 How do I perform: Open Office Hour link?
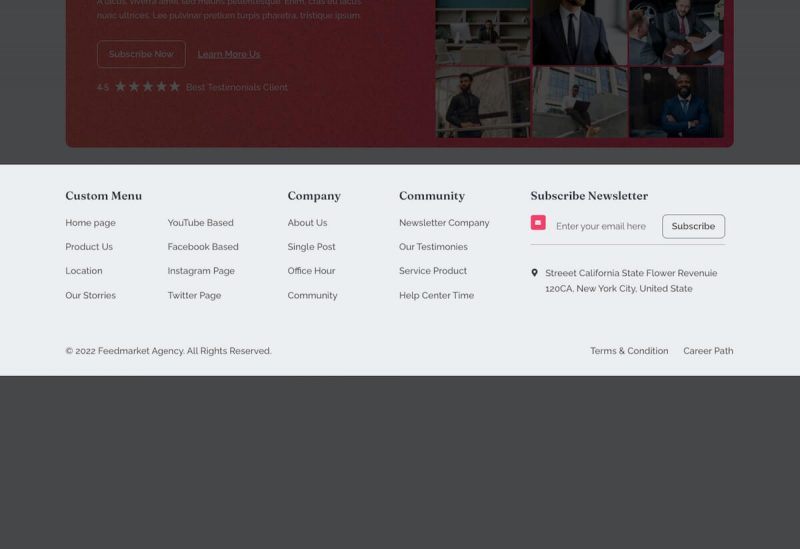pyautogui.click(x=311, y=271)
